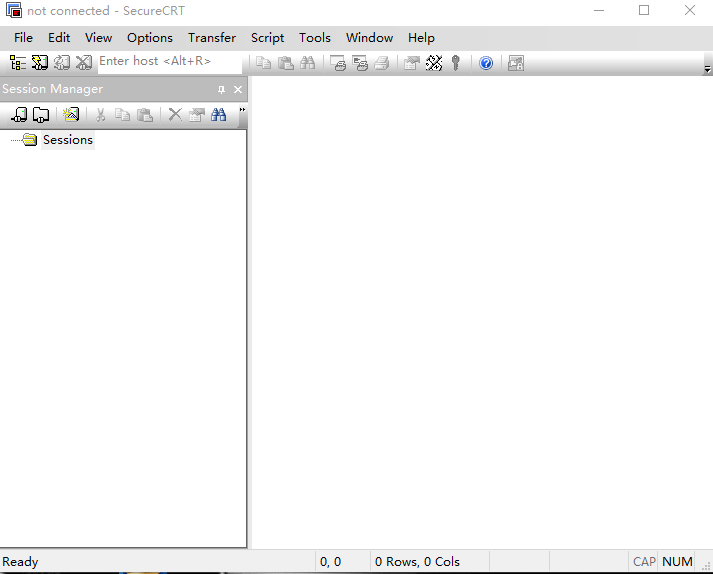Viewport: 713px width, 574px height.
Task: Open Properties icon in Session Manager toolbar
Action: [196, 115]
